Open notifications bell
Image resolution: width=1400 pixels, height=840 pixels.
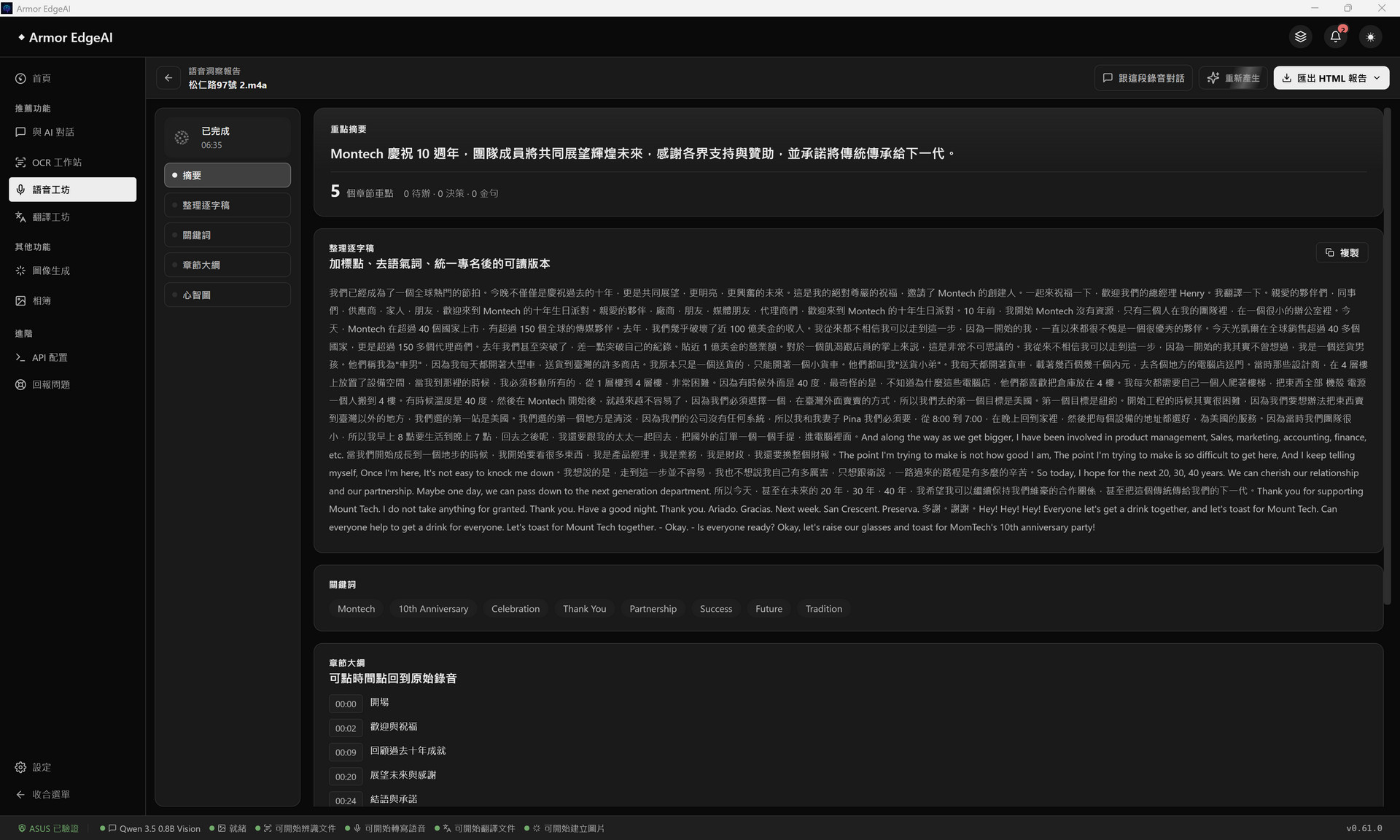(x=1335, y=37)
